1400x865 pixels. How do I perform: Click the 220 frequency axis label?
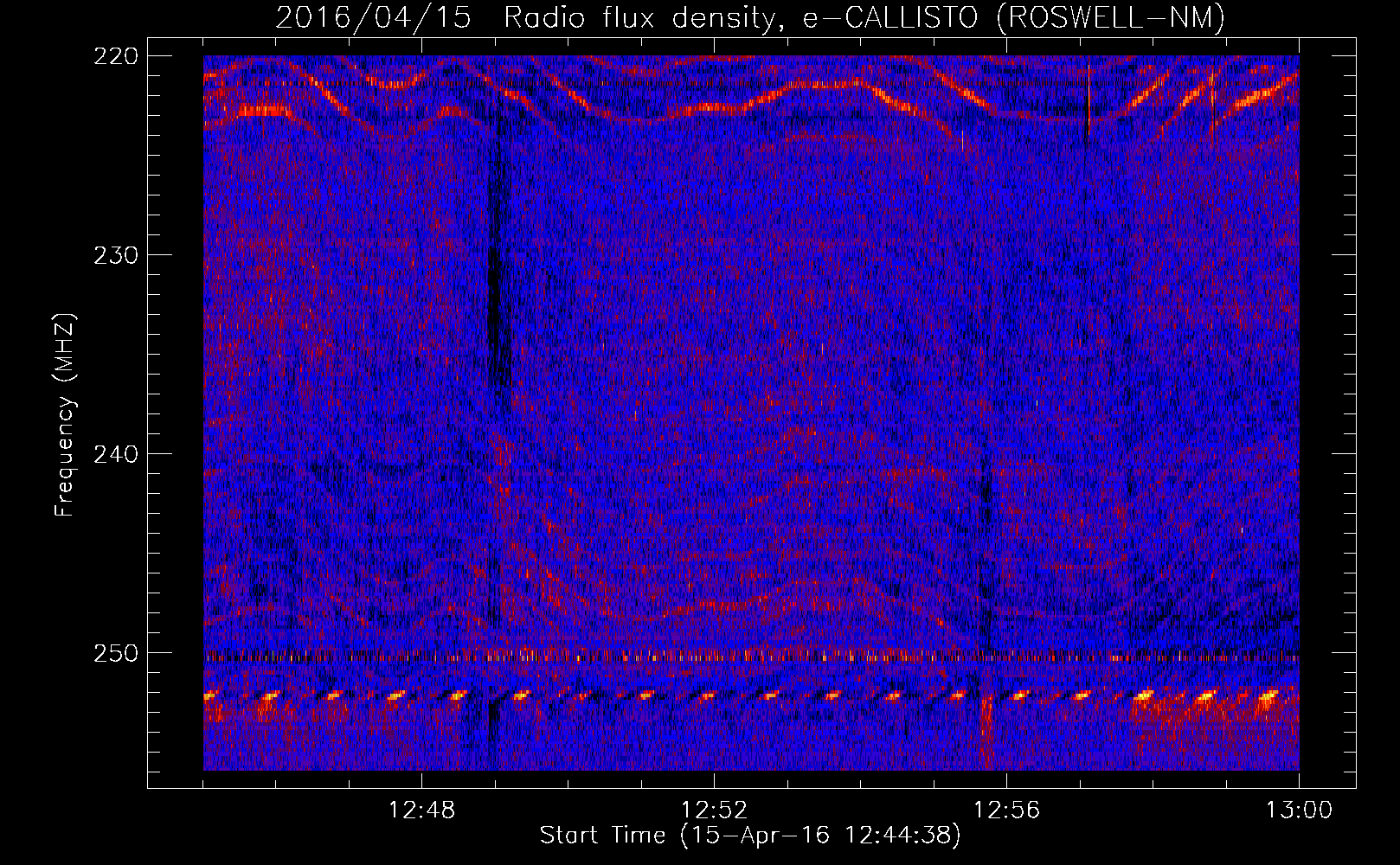coord(115,56)
